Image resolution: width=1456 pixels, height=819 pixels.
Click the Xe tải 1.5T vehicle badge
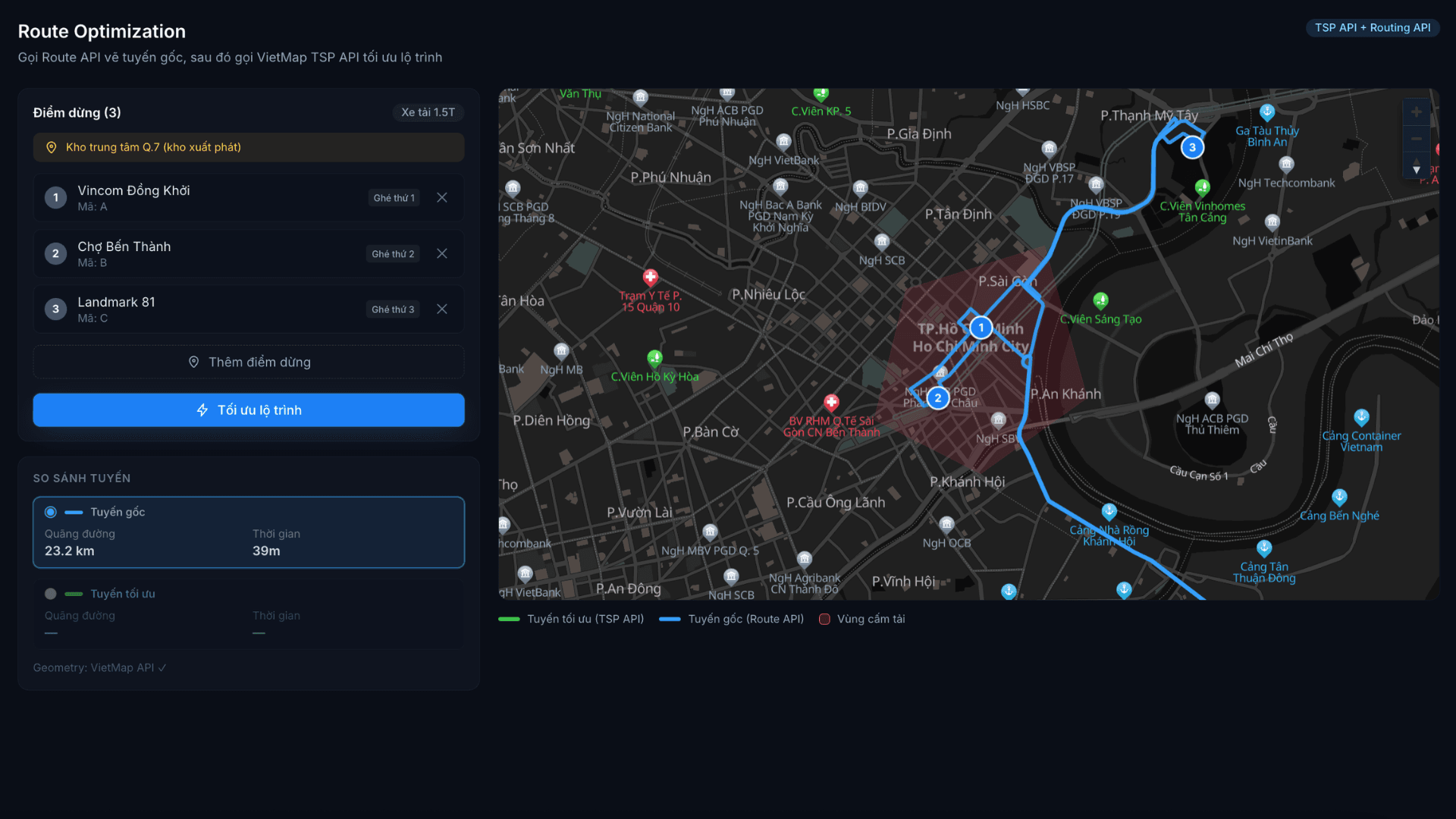pyautogui.click(x=428, y=113)
